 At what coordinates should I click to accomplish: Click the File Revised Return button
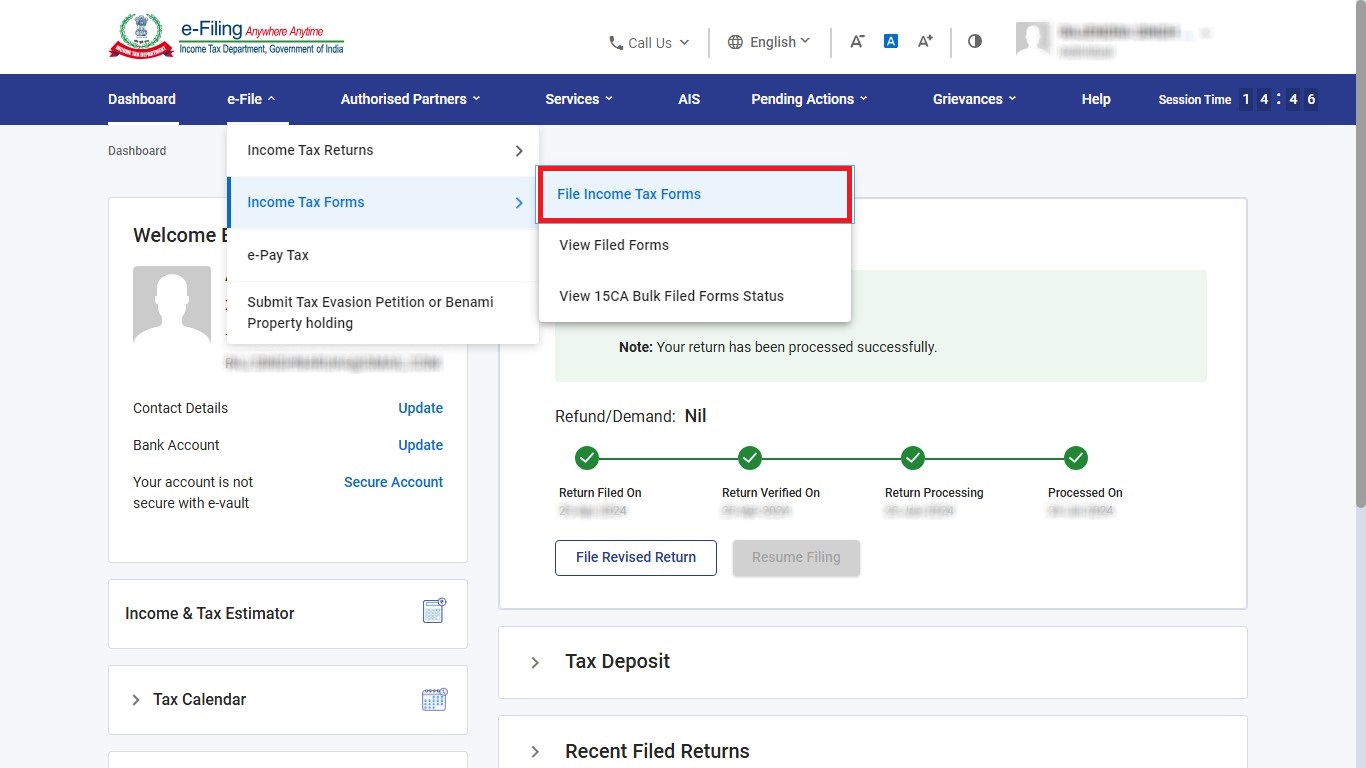click(x=635, y=557)
